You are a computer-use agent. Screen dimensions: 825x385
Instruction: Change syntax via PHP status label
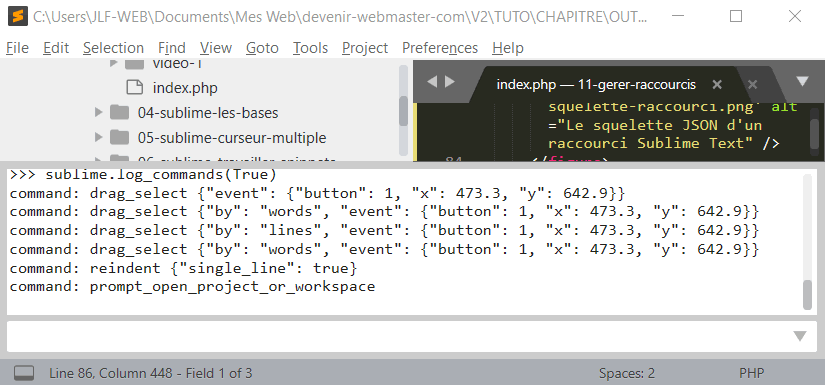coord(751,373)
